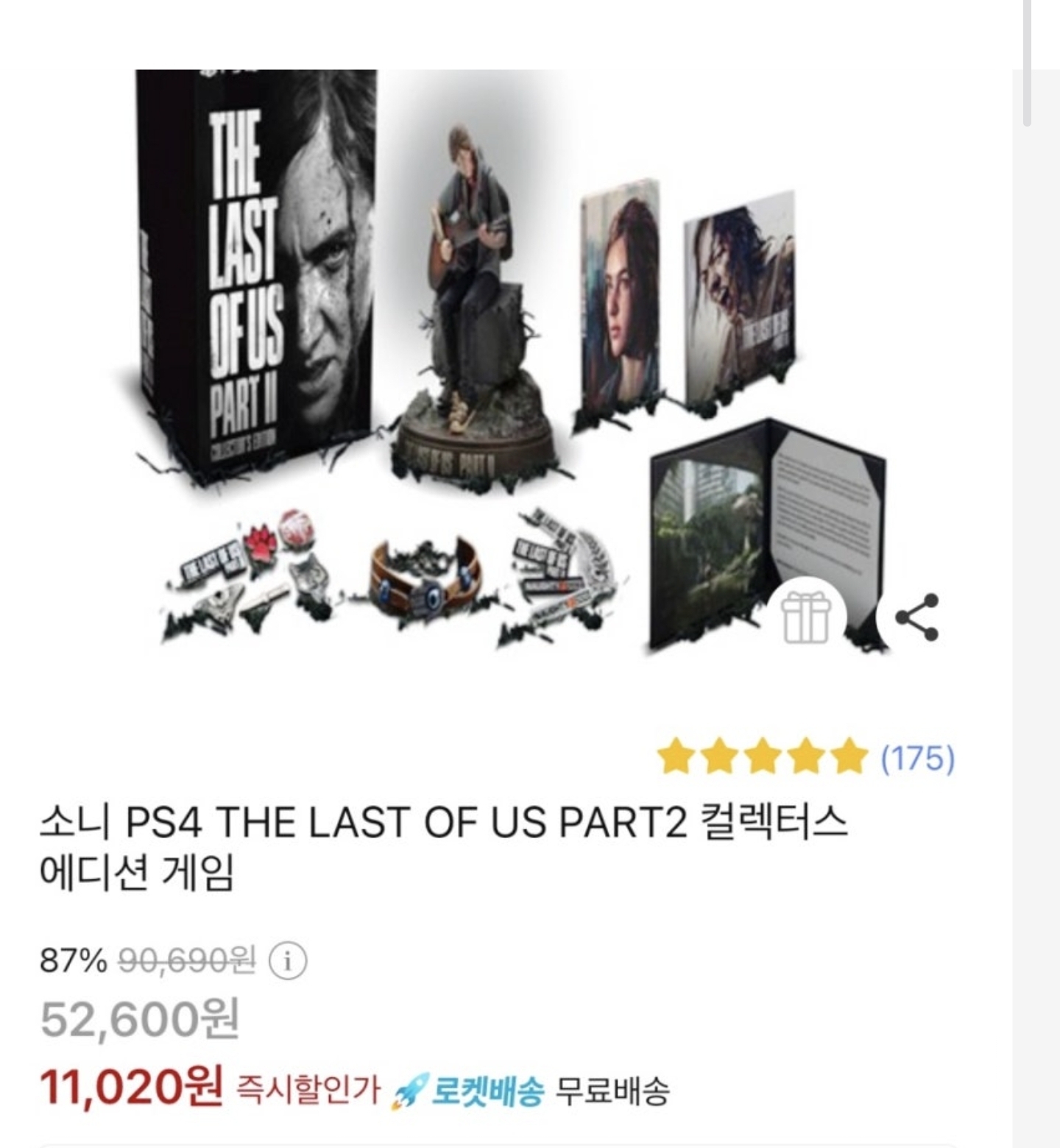Screen dimensions: 1060x1148
Task: Tap the Ellie portrait steelbook image
Action: [x=621, y=294]
